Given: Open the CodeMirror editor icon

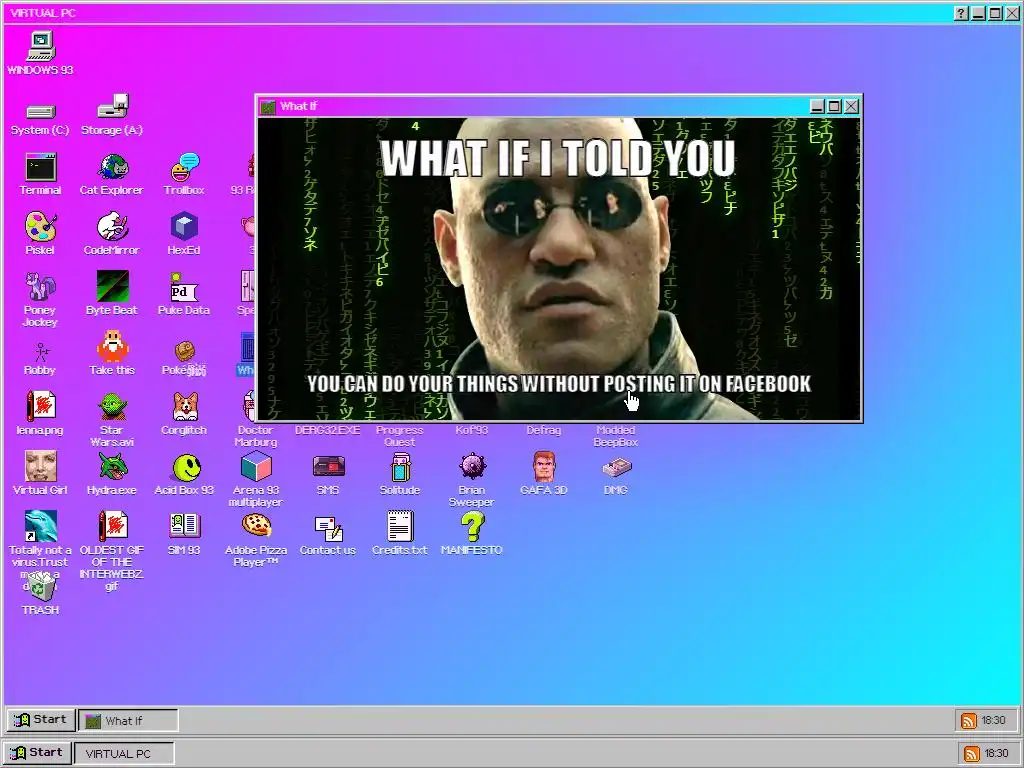Looking at the screenshot, I should (112, 227).
